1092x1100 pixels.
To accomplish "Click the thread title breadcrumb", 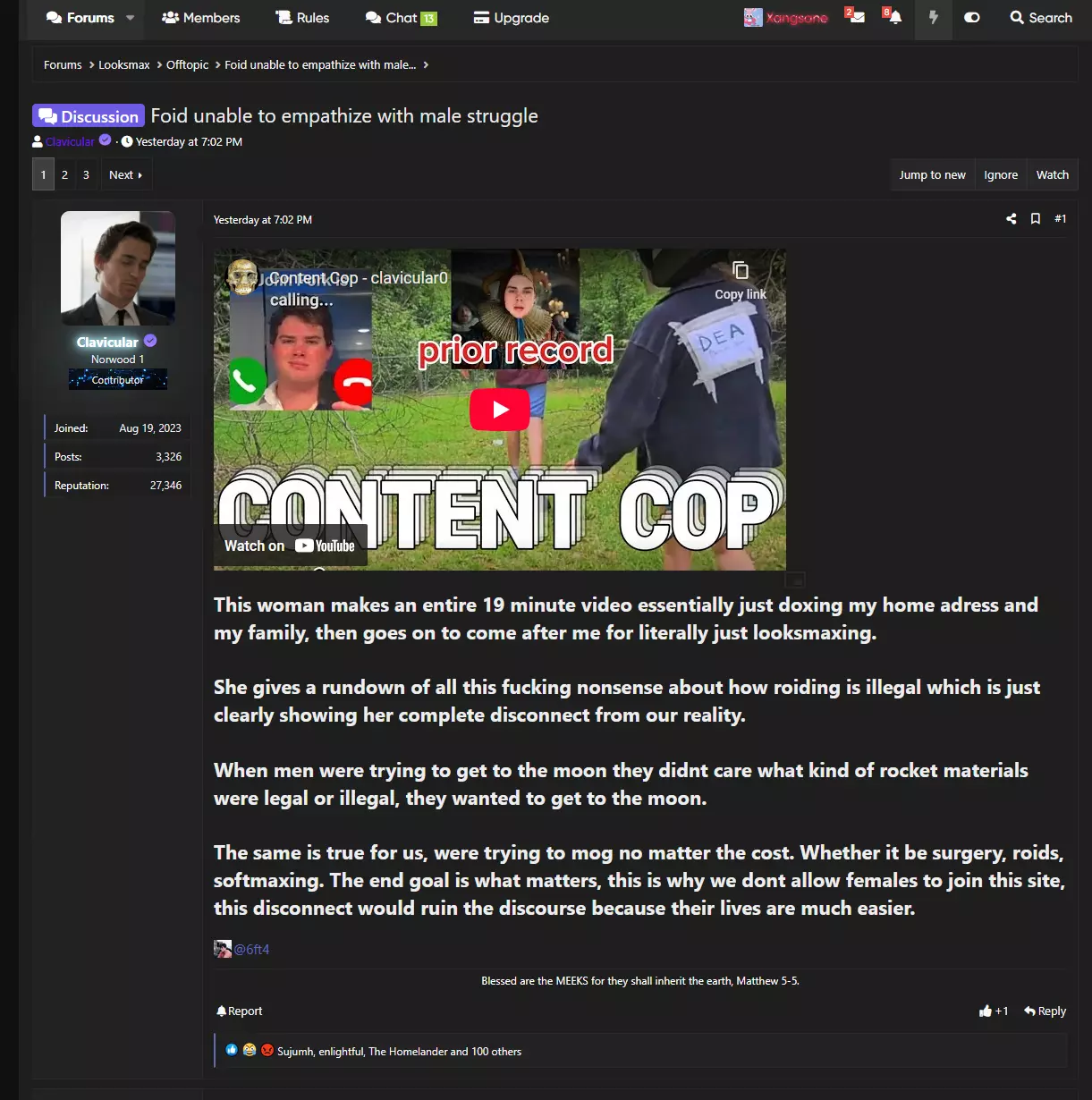I will [x=320, y=65].
